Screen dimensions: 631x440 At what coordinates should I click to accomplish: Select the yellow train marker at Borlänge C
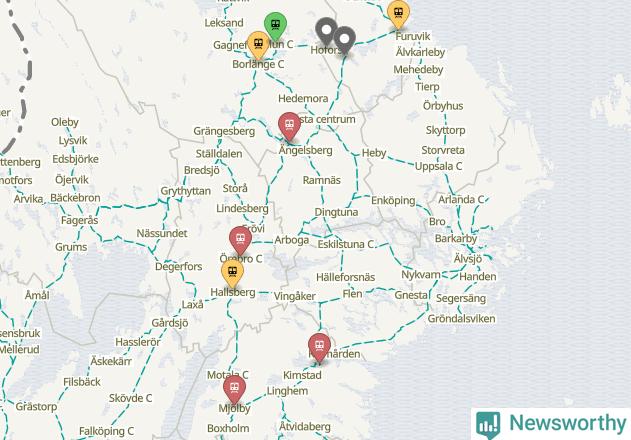[x=258, y=45]
